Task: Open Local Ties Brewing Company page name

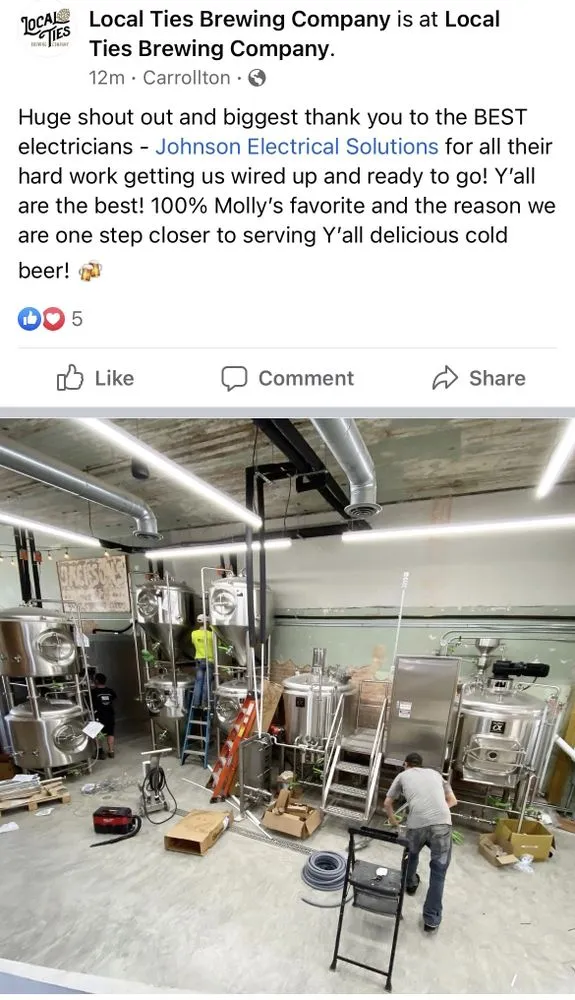Action: 239,19
